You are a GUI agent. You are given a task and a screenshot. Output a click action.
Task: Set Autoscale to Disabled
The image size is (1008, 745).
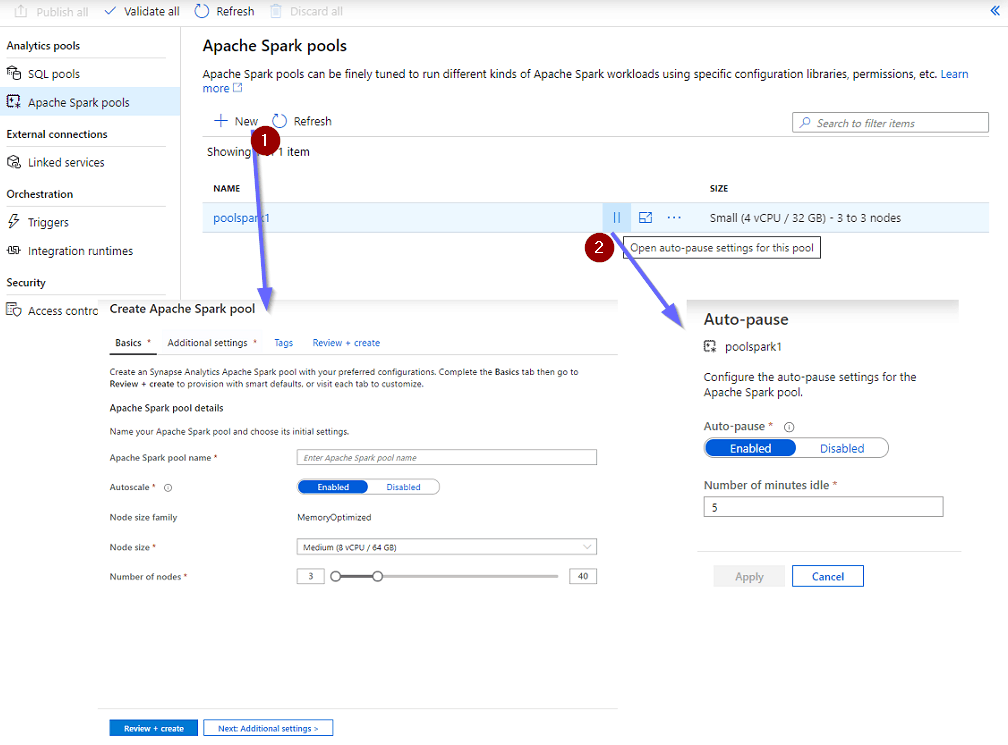[x=403, y=487]
